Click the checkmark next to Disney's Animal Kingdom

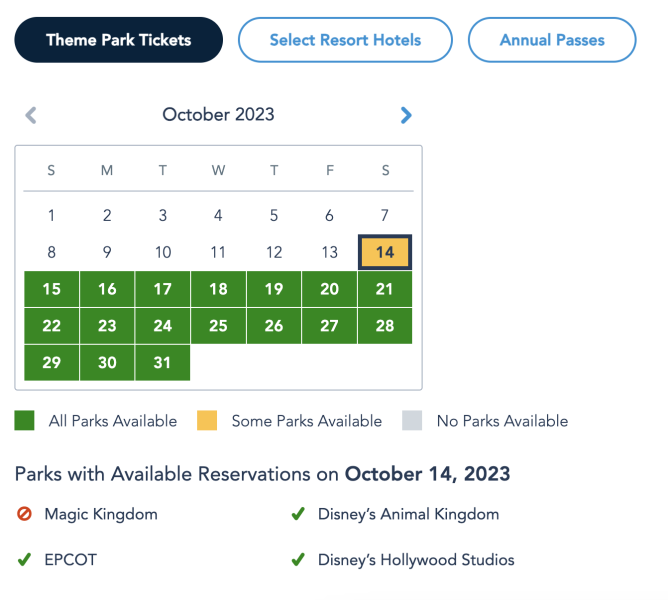pos(297,514)
